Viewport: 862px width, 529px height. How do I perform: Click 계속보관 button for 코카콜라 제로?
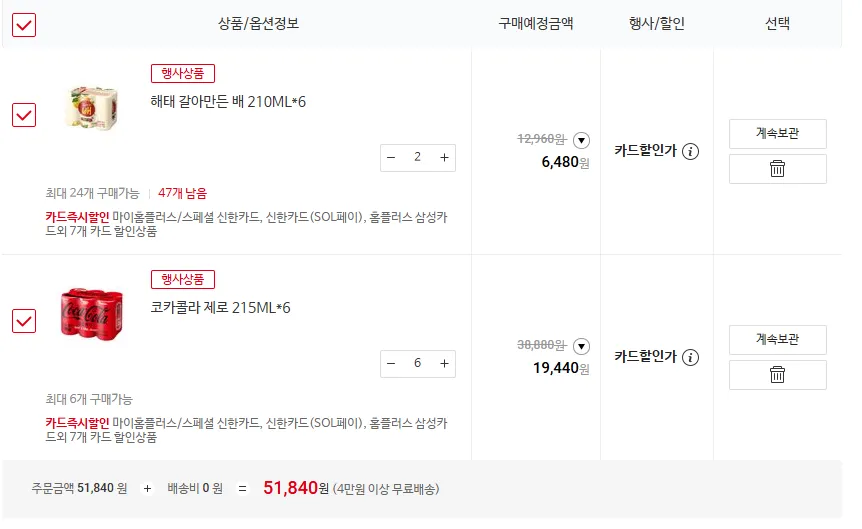777,340
